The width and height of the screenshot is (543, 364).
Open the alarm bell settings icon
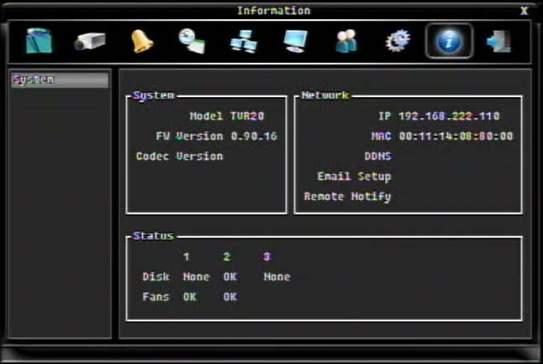(x=141, y=41)
